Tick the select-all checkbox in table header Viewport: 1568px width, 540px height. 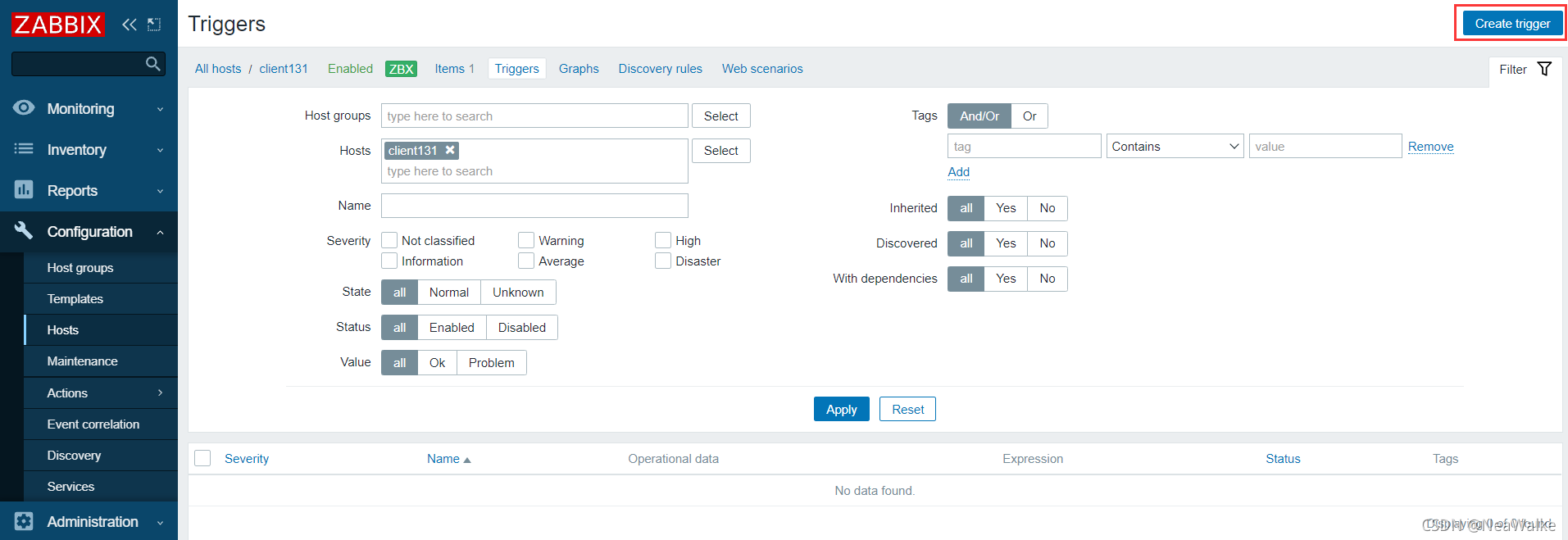pos(202,458)
